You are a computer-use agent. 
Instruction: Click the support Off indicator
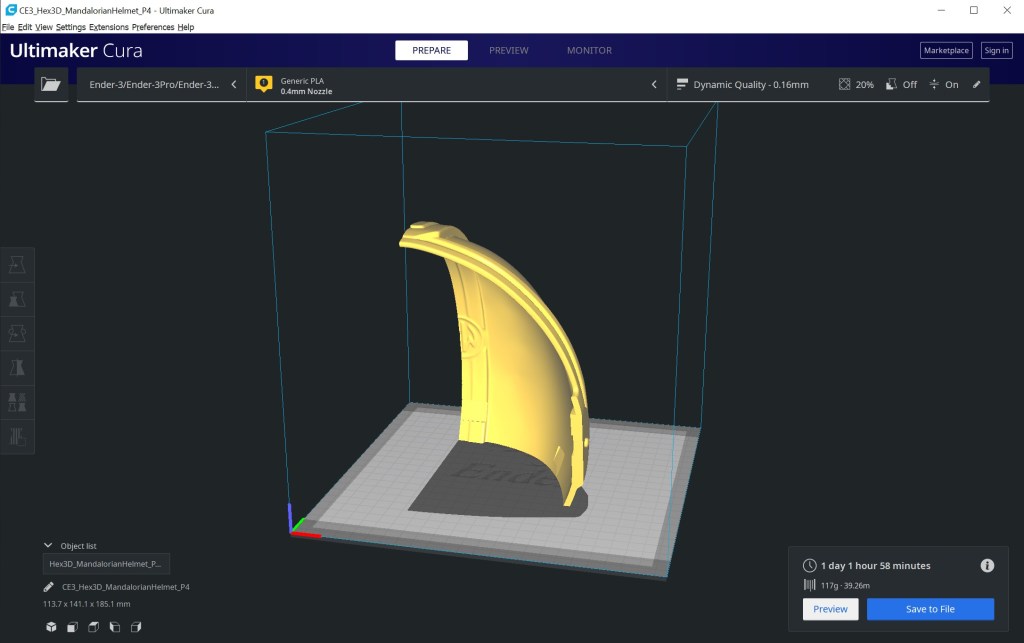901,85
